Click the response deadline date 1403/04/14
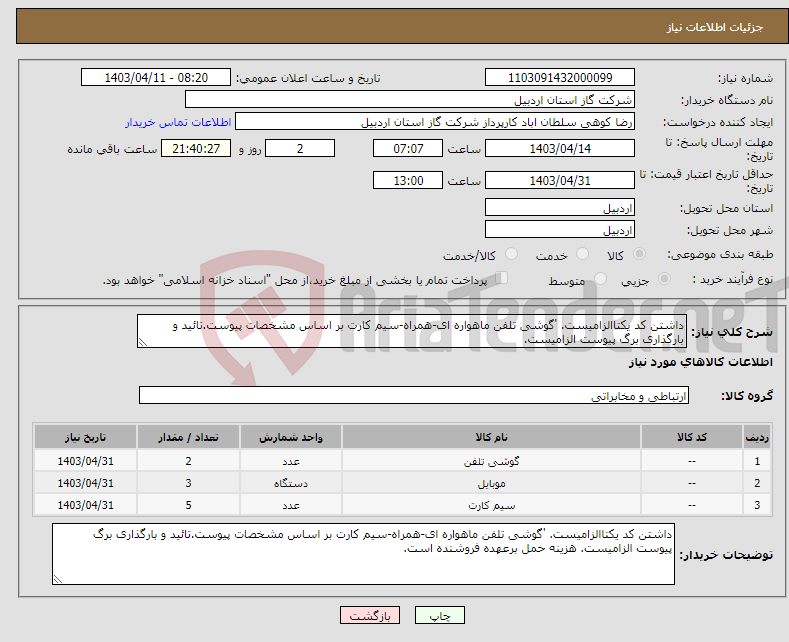 (560, 148)
